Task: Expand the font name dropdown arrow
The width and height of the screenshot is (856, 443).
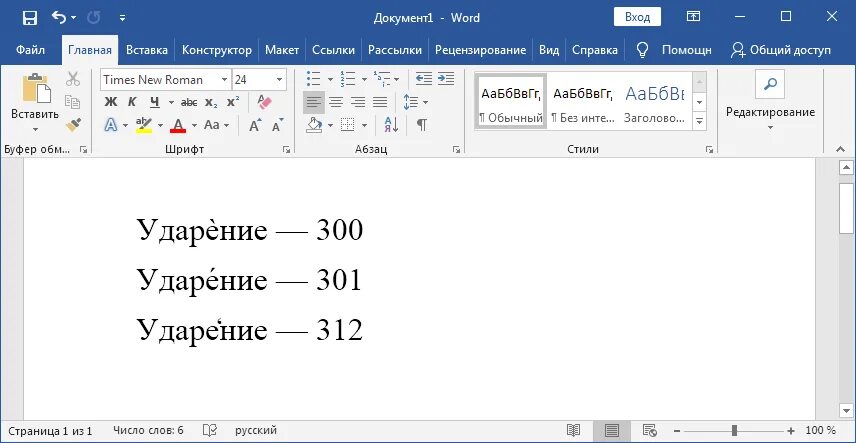Action: coord(224,80)
